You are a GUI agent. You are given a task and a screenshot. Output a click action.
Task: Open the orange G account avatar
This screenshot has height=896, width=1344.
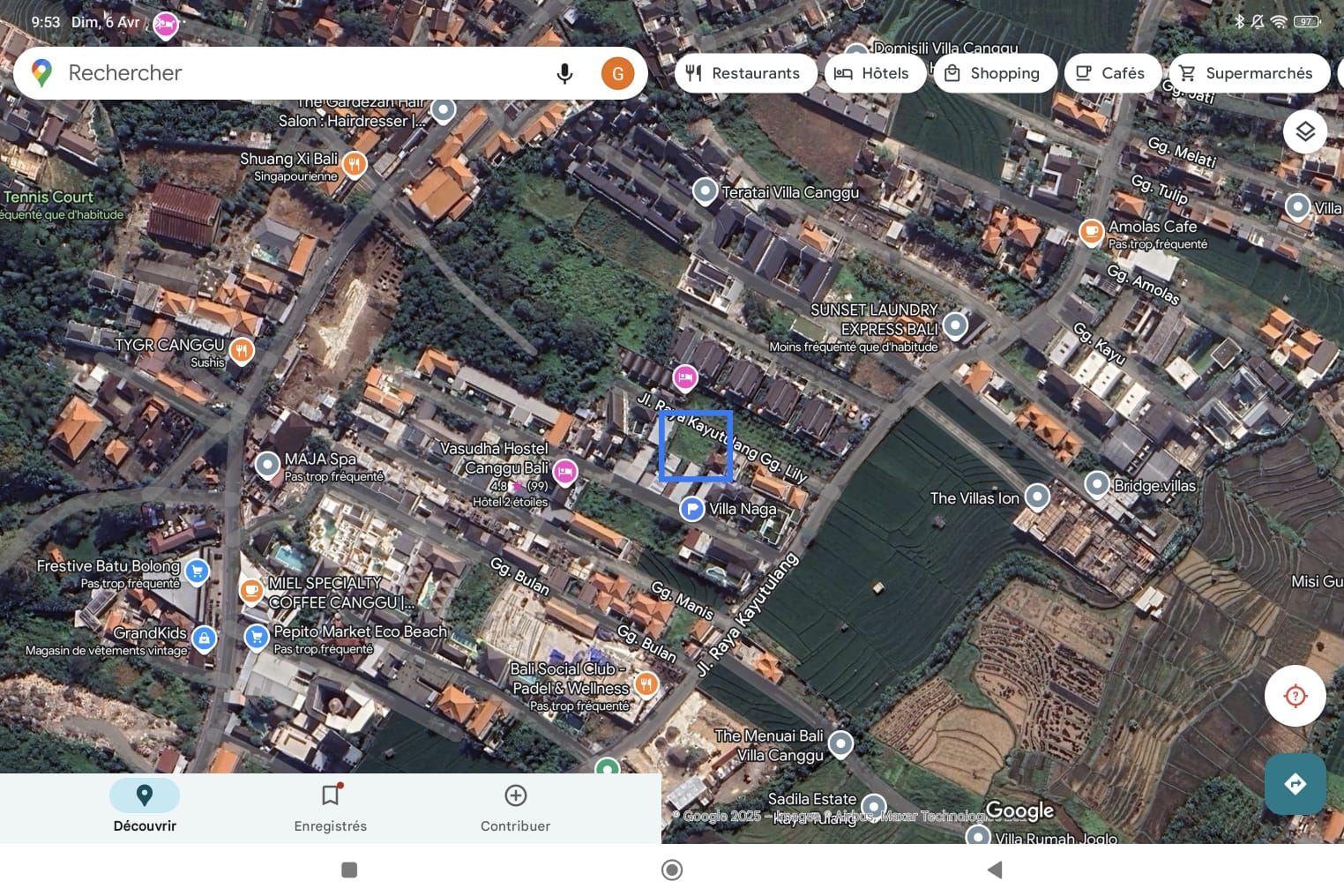pyautogui.click(x=617, y=73)
